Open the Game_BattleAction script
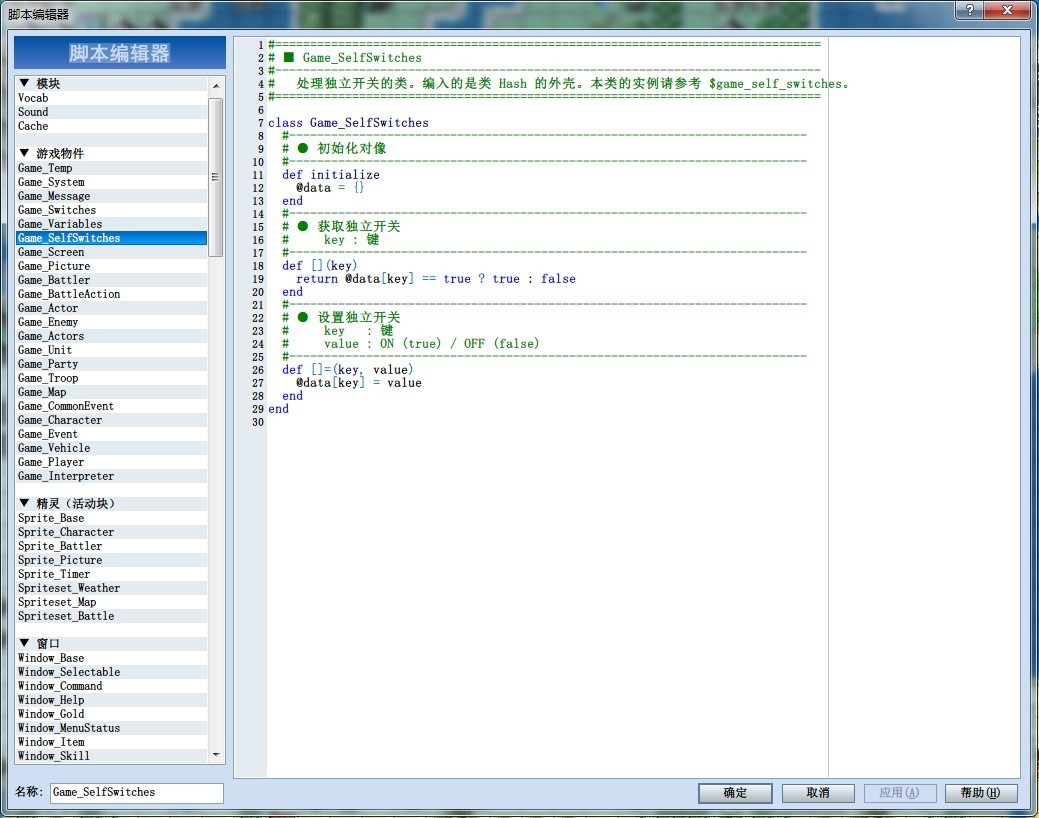The height and width of the screenshot is (818, 1039). (x=111, y=294)
